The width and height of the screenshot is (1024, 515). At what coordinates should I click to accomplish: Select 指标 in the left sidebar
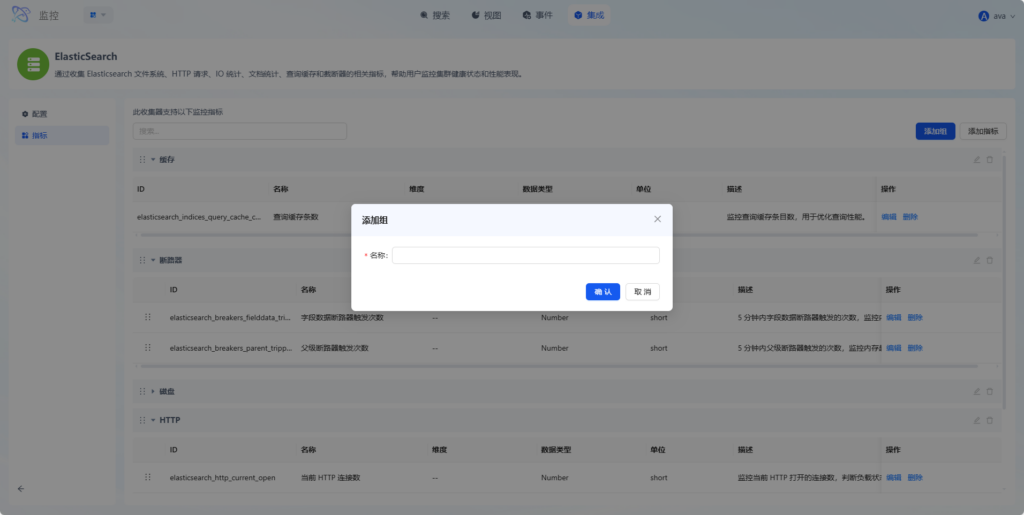tap(62, 136)
